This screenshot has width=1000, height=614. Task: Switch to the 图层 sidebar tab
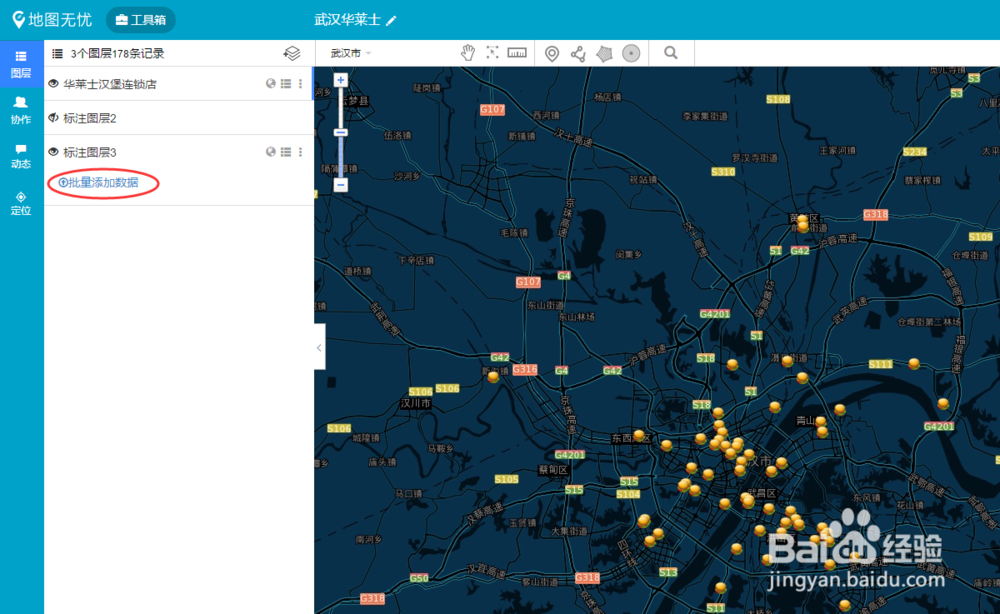click(21, 64)
